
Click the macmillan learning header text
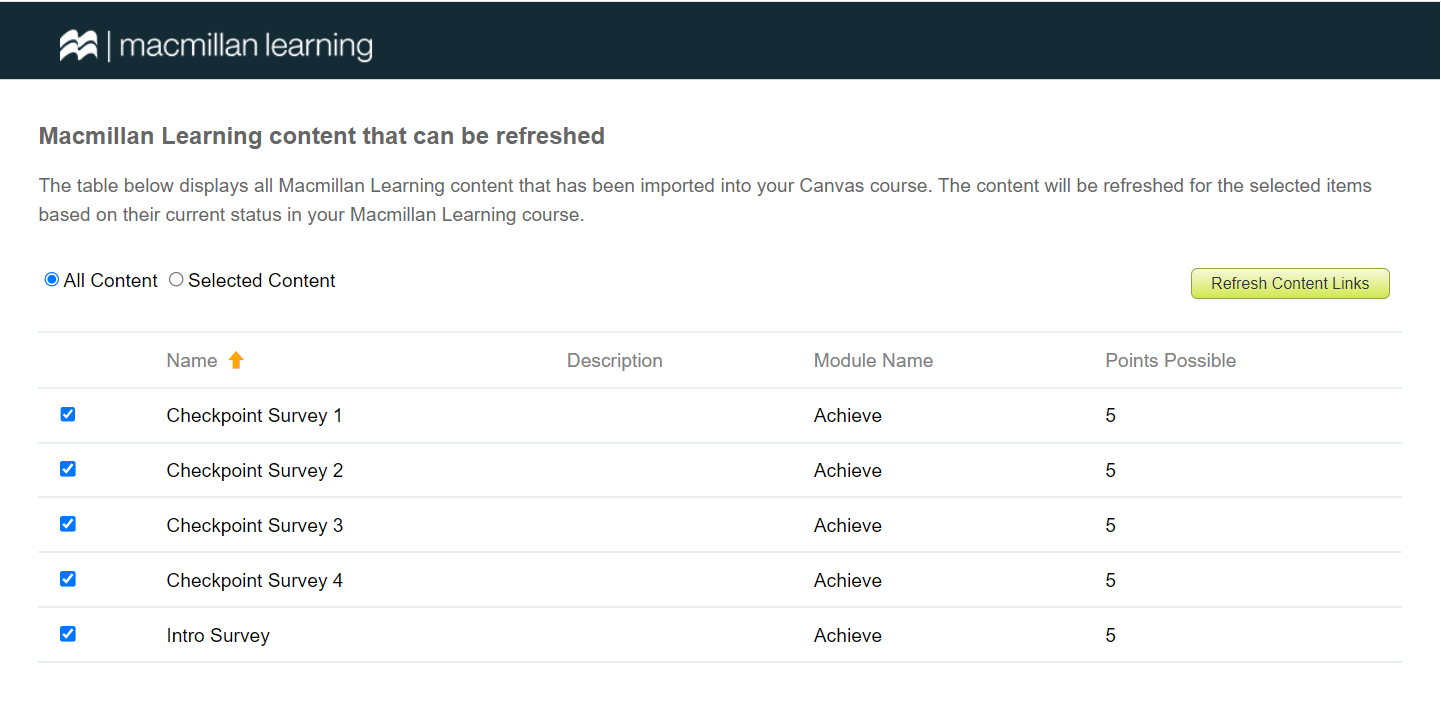(246, 42)
